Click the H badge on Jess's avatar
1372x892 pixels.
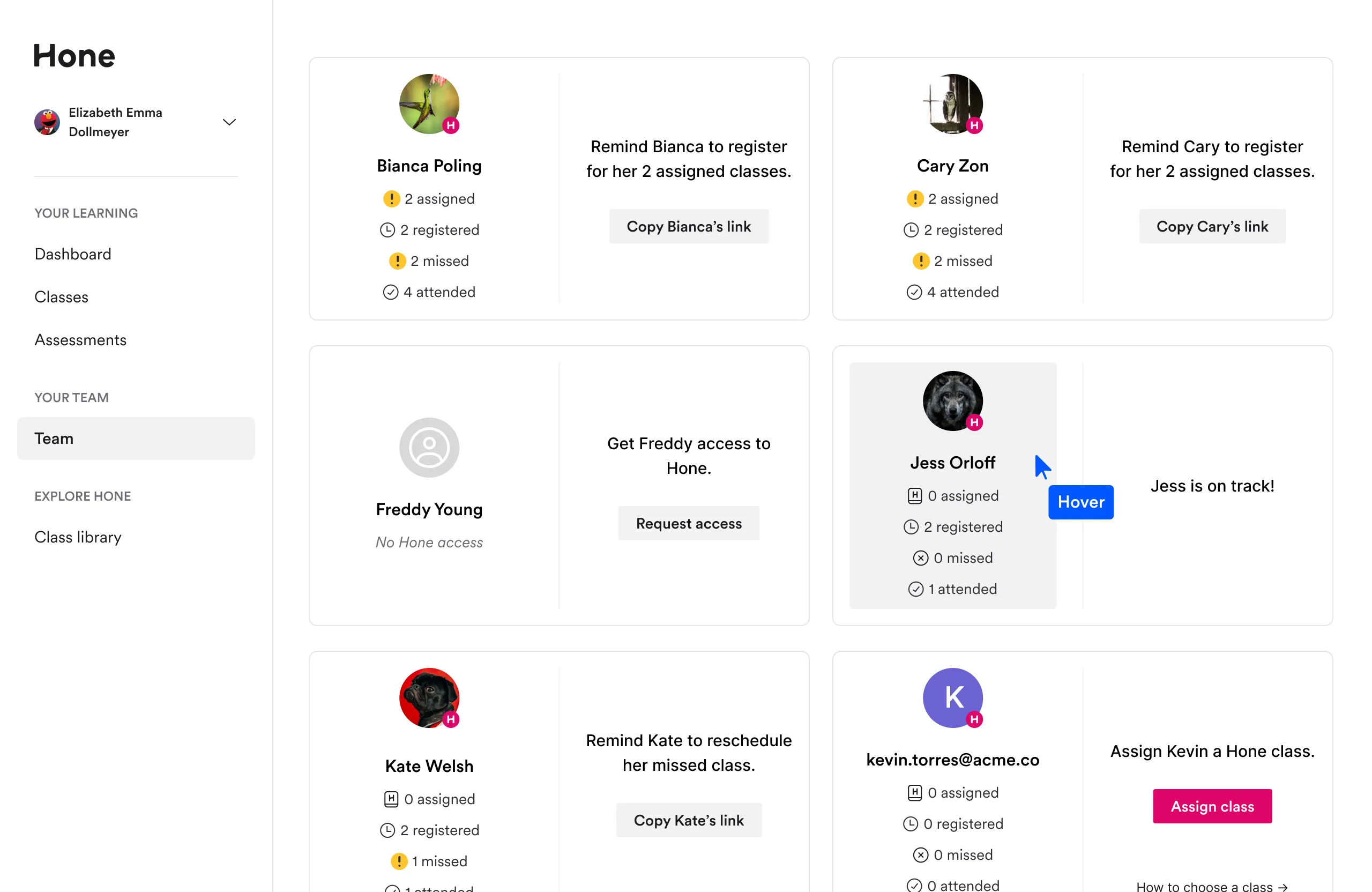tap(974, 422)
